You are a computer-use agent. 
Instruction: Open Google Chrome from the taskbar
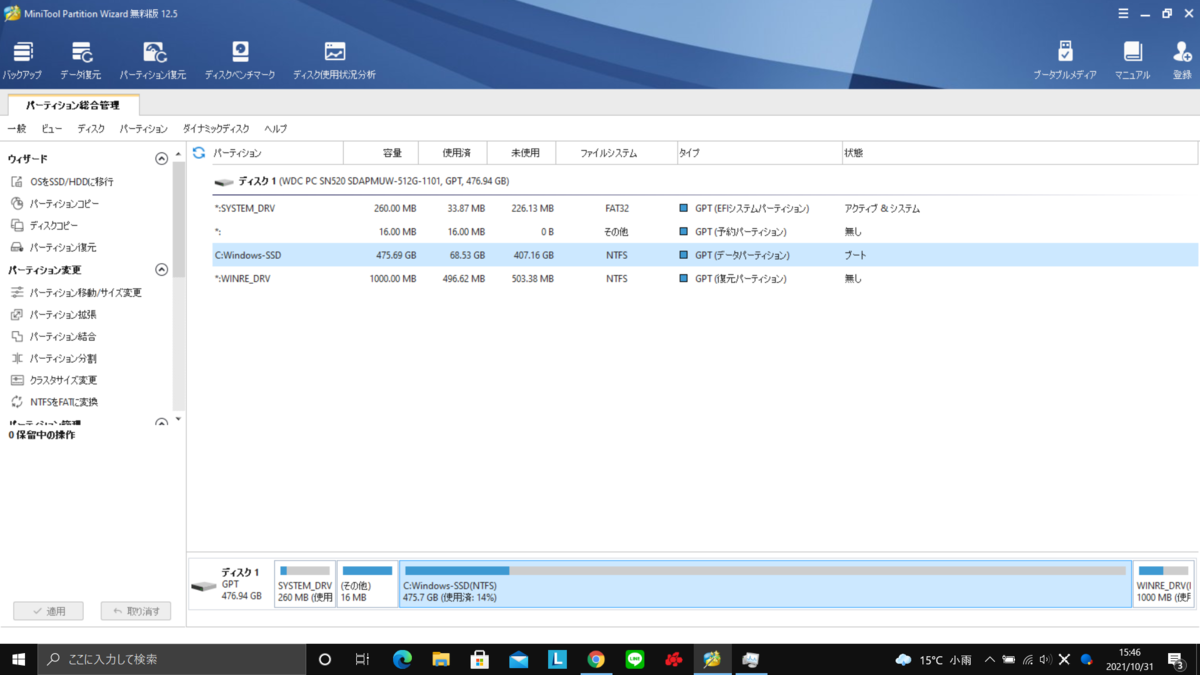598,659
